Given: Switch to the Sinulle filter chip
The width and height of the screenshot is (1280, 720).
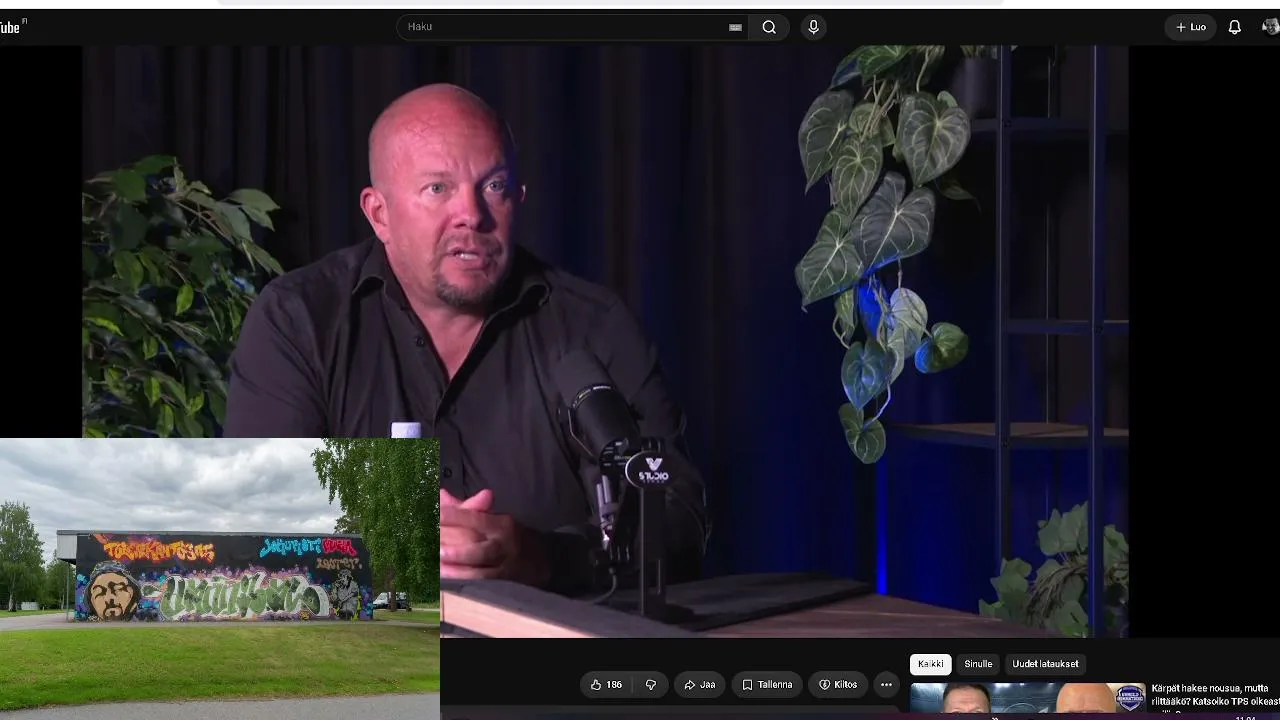Looking at the screenshot, I should 978,664.
